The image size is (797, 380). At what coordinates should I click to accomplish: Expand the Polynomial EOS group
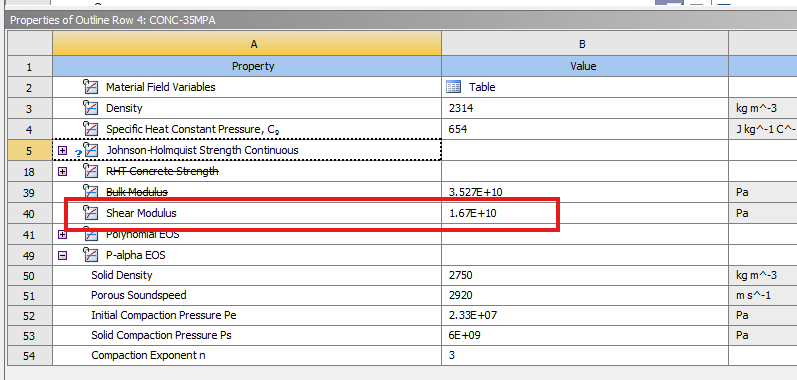(x=63, y=235)
